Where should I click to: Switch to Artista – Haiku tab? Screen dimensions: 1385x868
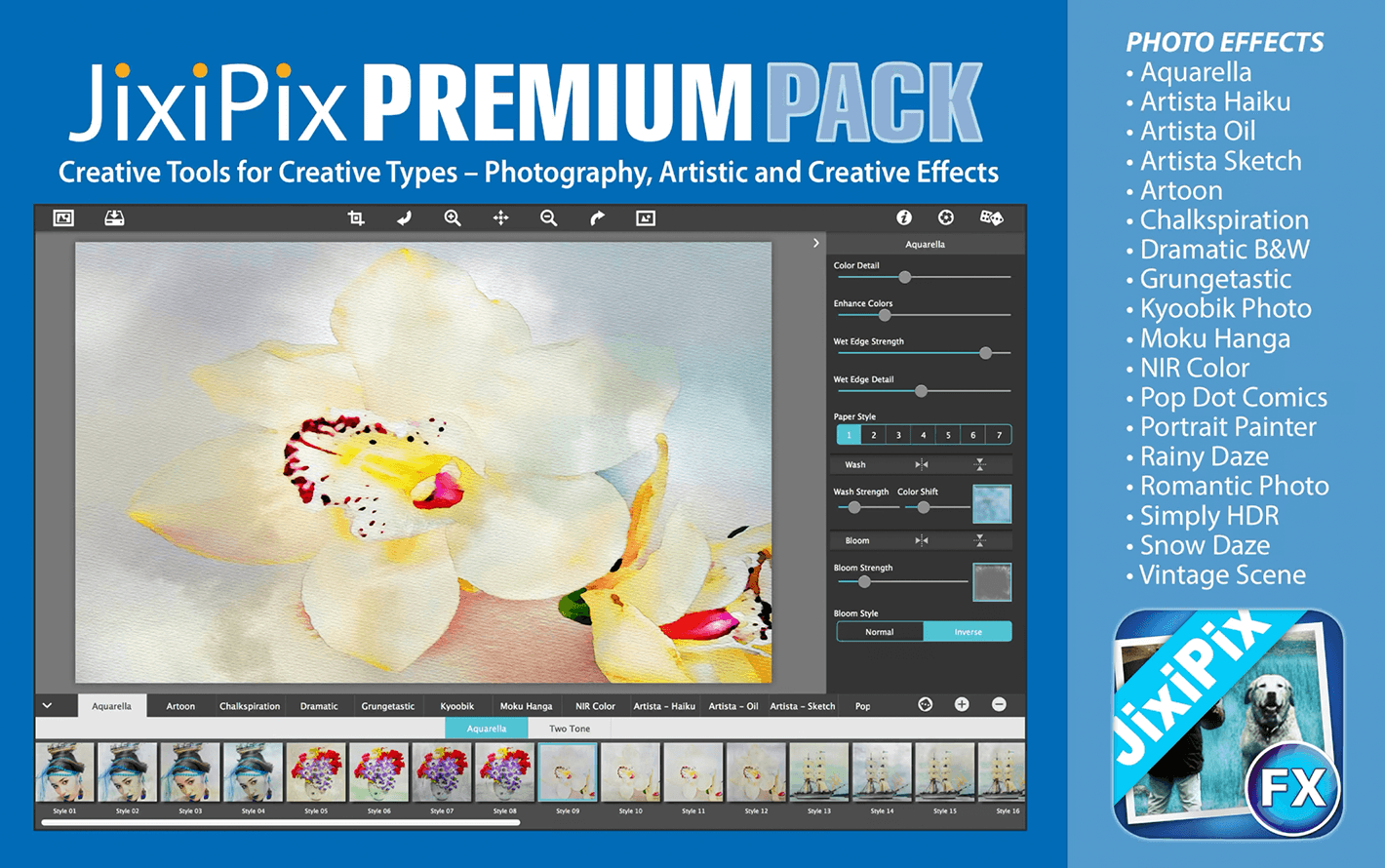click(x=664, y=706)
